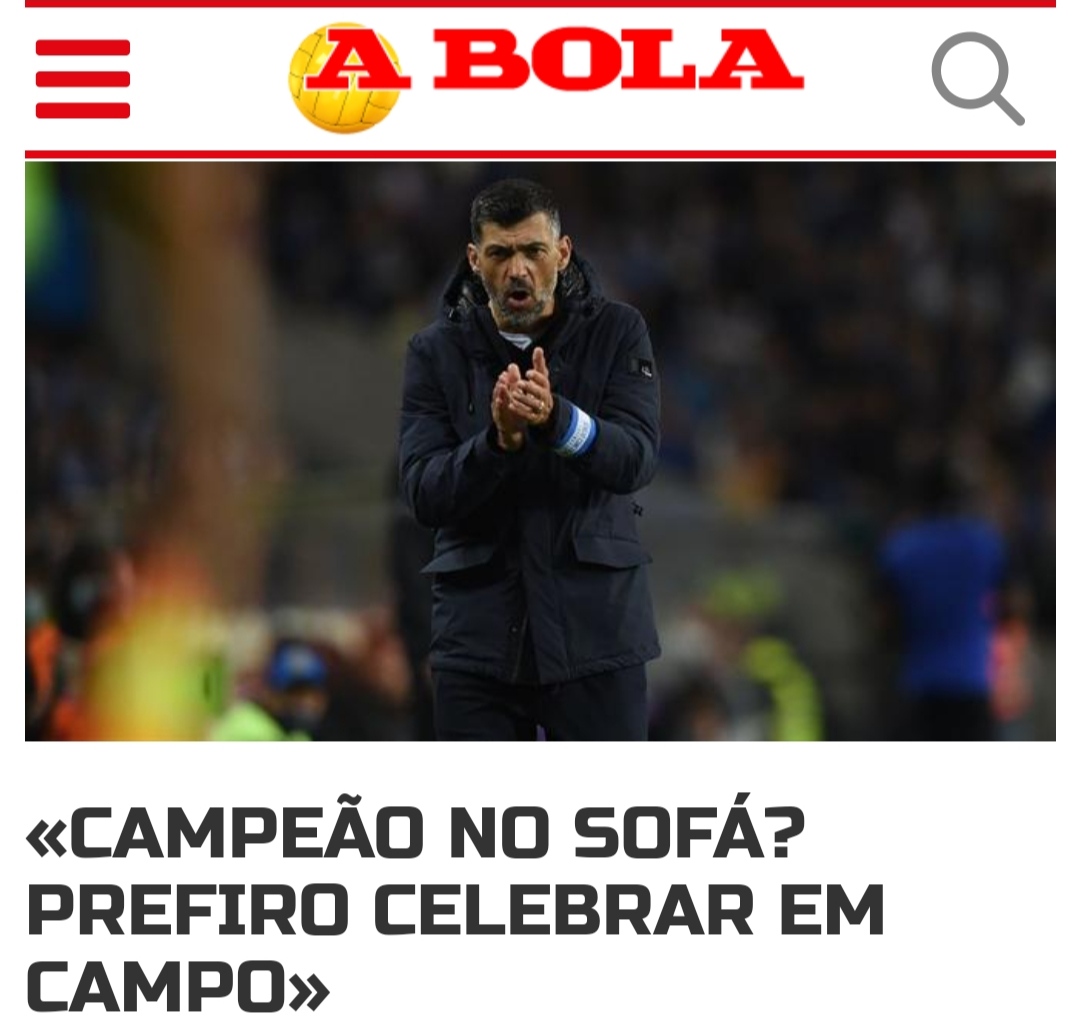Click the magnifying glass search icon

coord(977,78)
